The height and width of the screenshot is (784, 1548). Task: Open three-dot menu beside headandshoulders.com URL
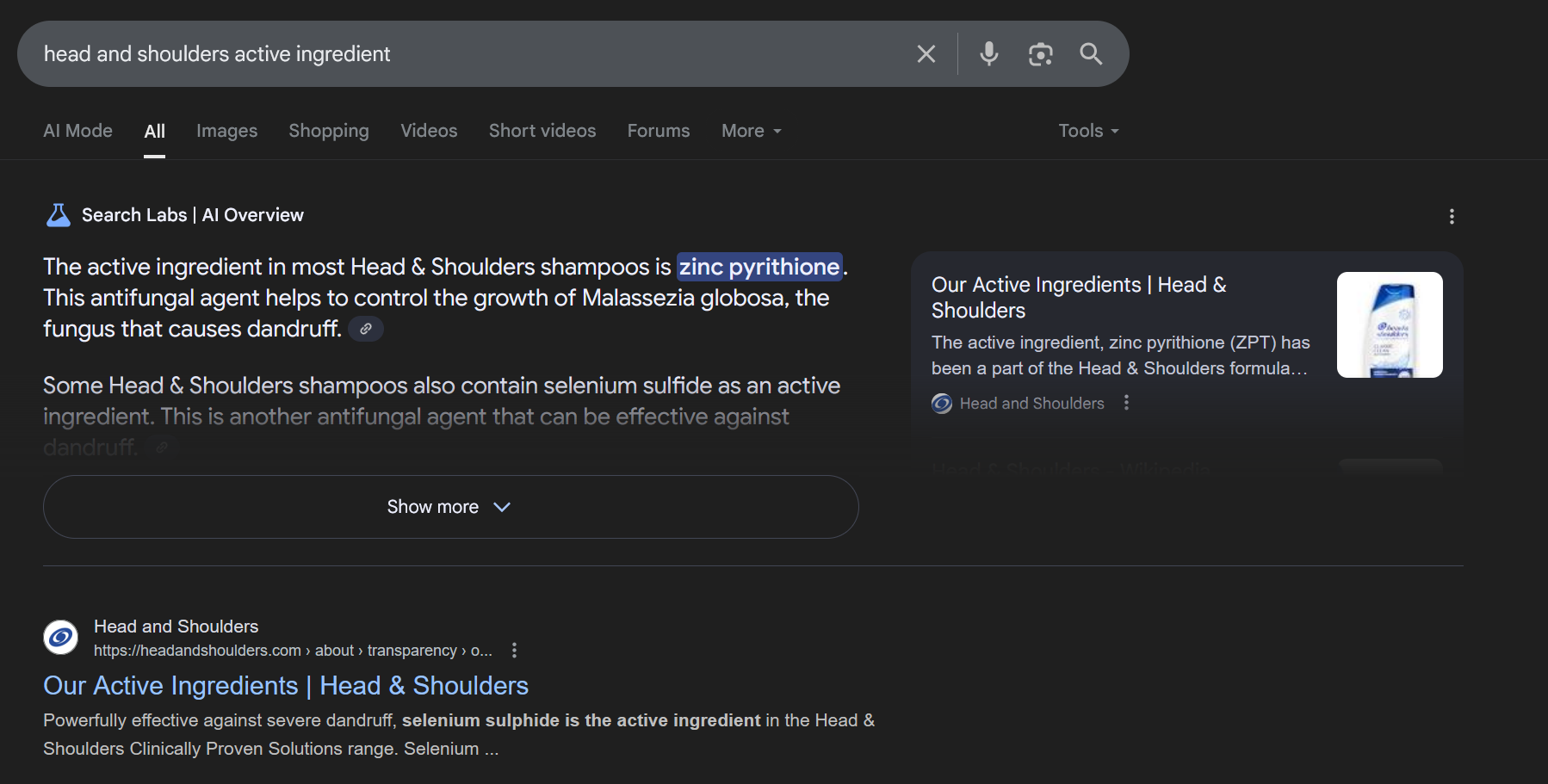point(514,651)
